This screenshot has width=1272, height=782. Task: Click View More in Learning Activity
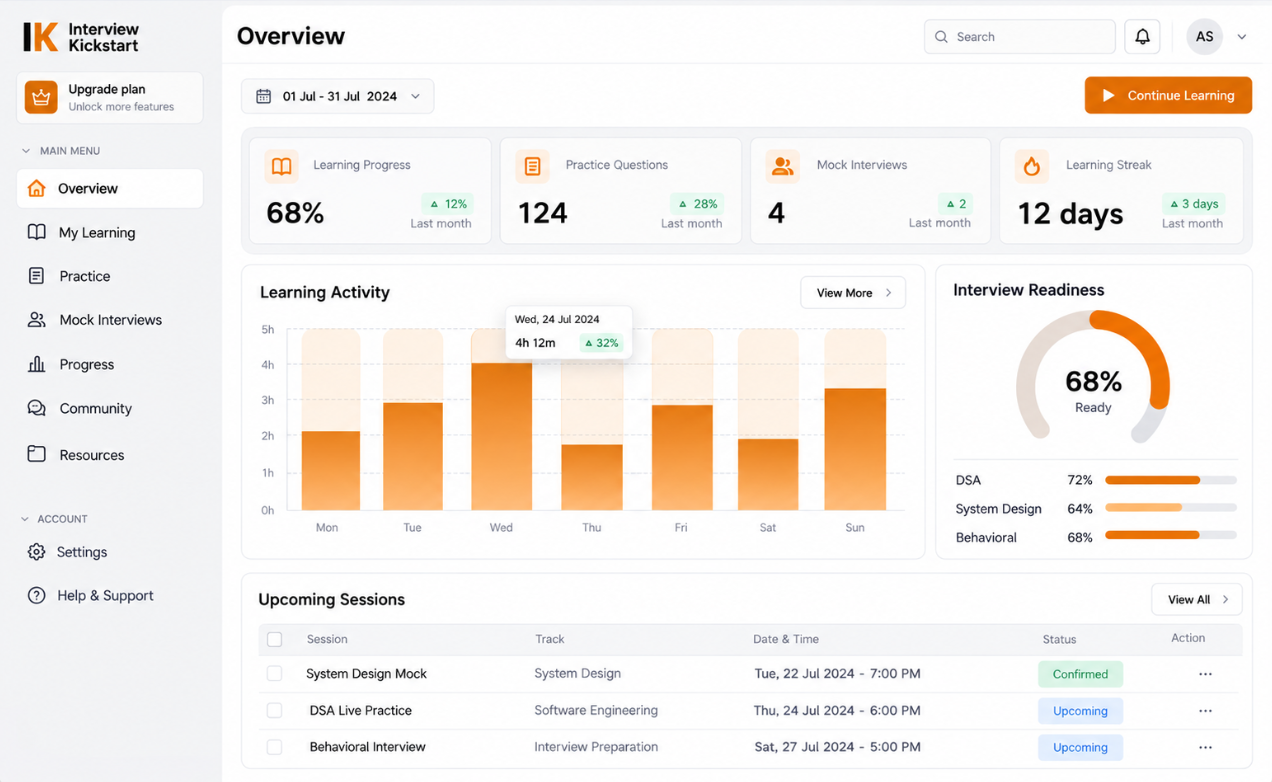[x=853, y=293]
